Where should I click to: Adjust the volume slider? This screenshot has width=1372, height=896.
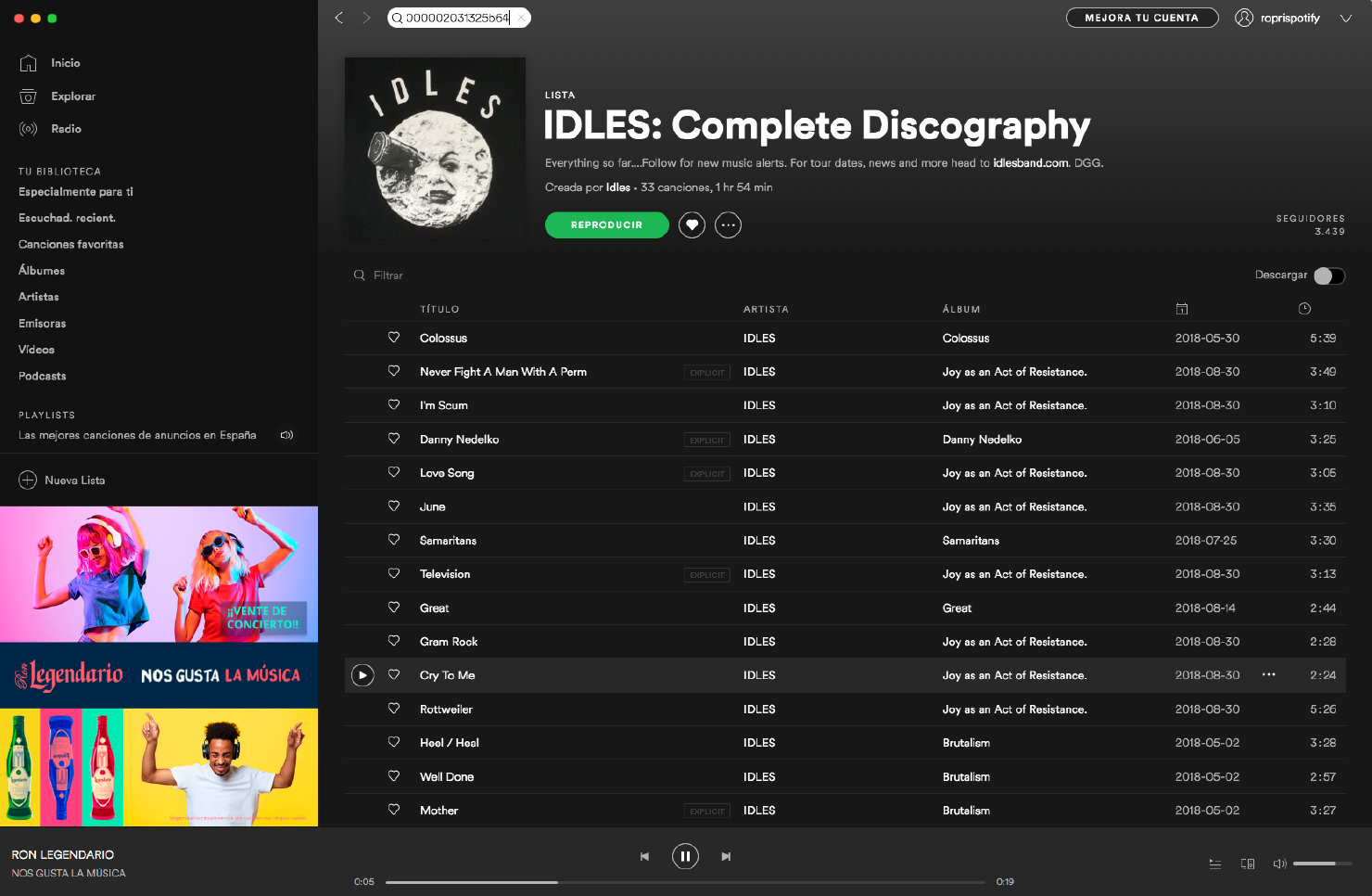pos(1322,864)
